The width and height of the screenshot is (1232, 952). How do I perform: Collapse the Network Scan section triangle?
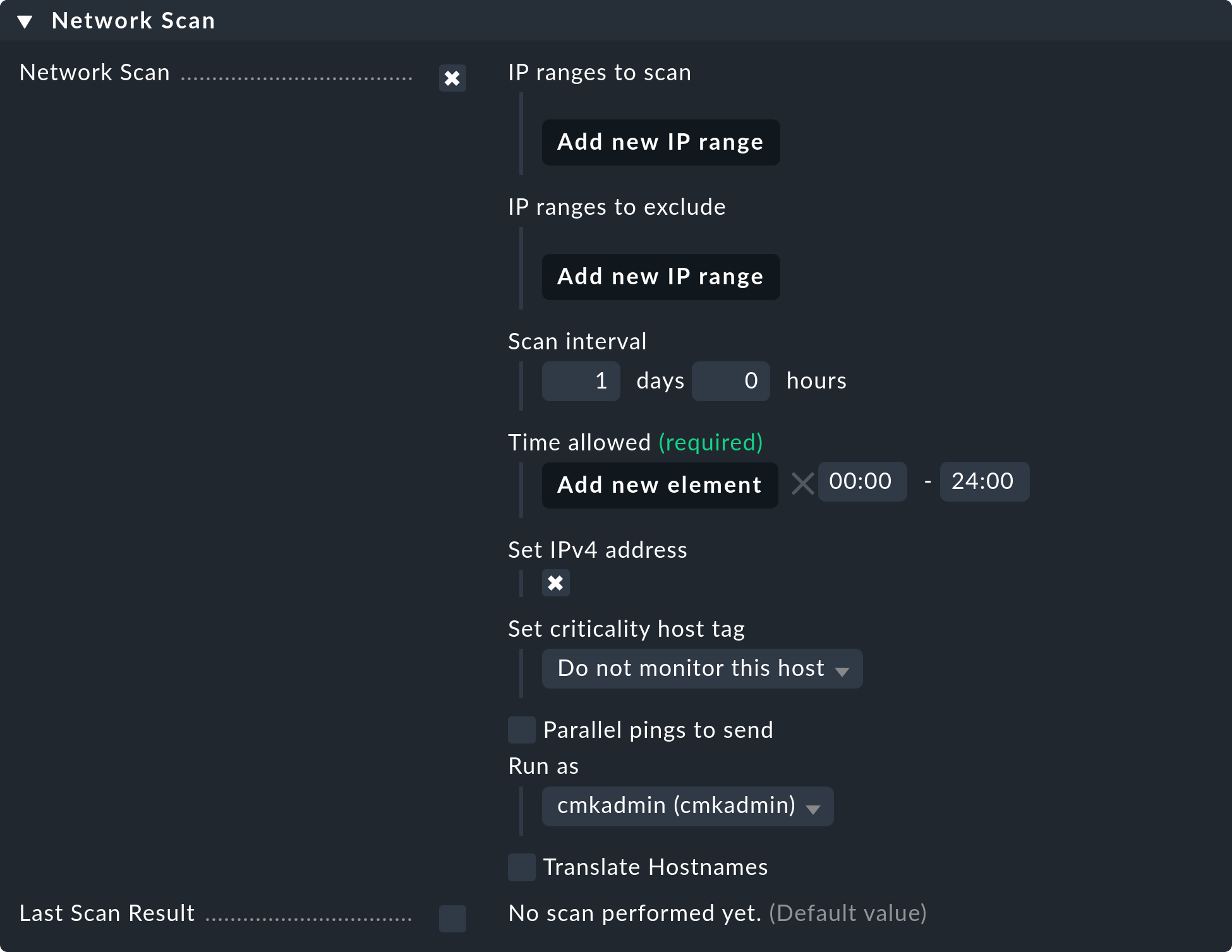(25, 22)
